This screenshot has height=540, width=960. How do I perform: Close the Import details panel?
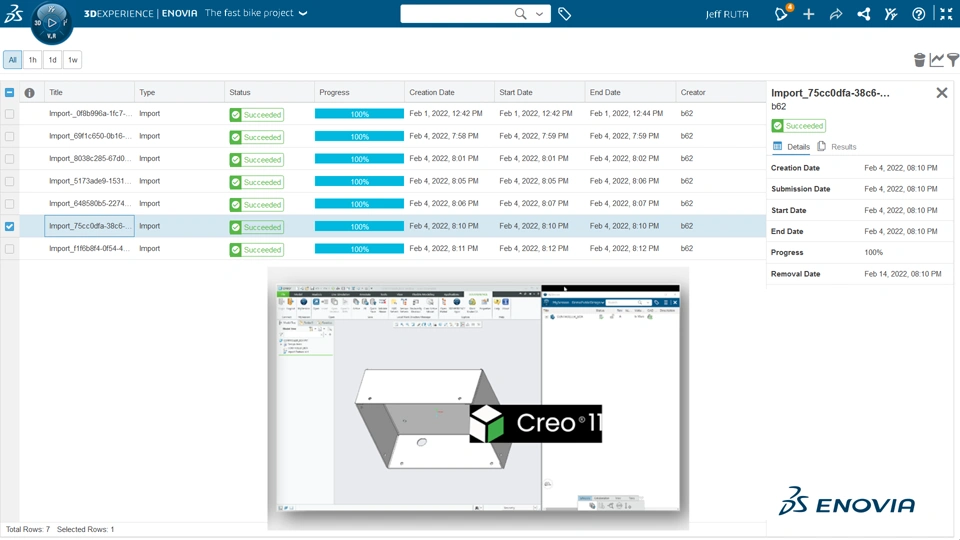942,92
